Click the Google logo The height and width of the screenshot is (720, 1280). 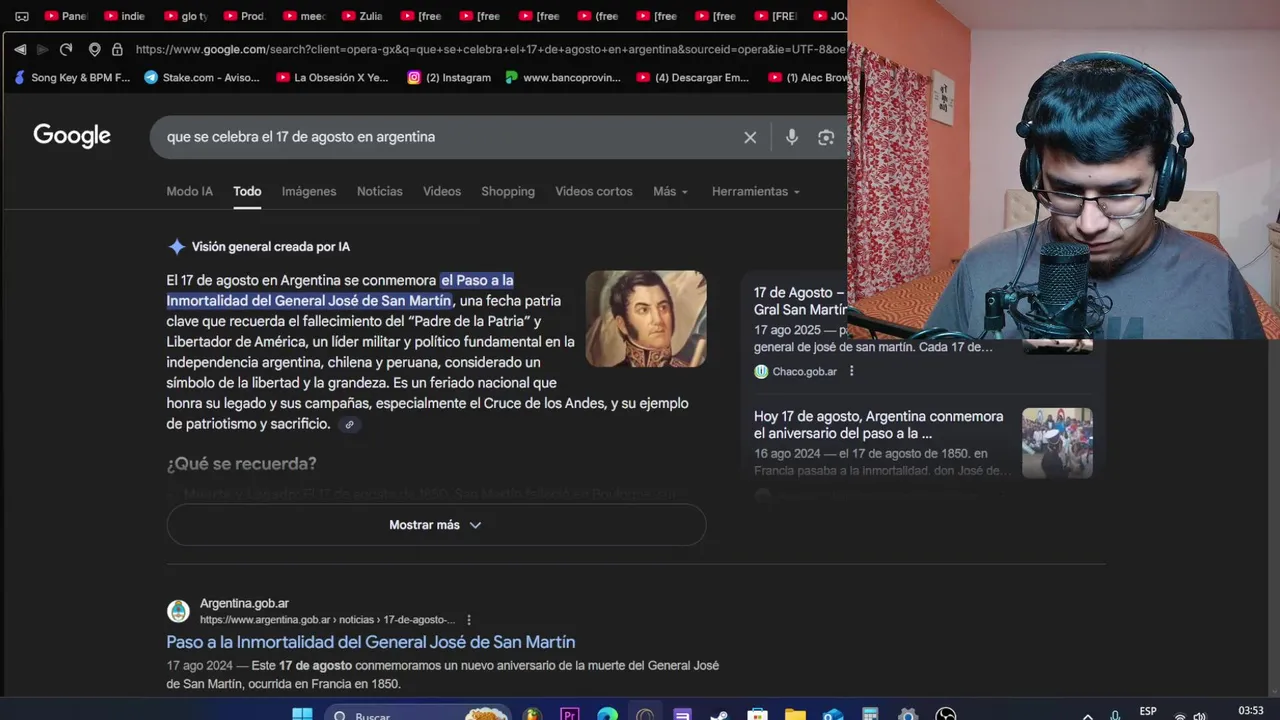tap(72, 136)
